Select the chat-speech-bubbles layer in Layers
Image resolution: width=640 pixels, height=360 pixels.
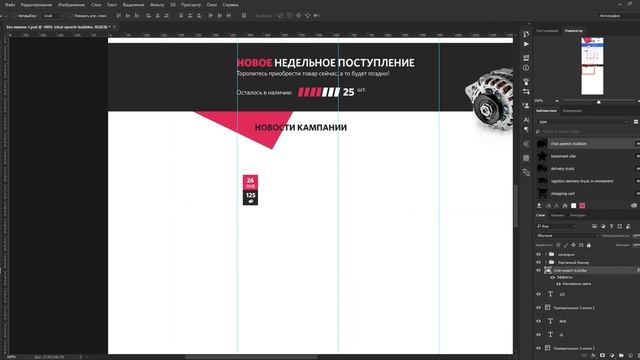click(588, 270)
